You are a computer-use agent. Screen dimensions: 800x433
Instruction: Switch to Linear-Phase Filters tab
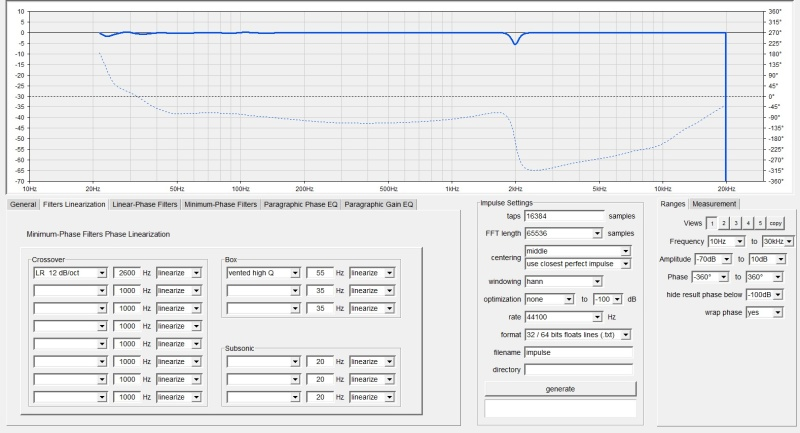click(145, 204)
